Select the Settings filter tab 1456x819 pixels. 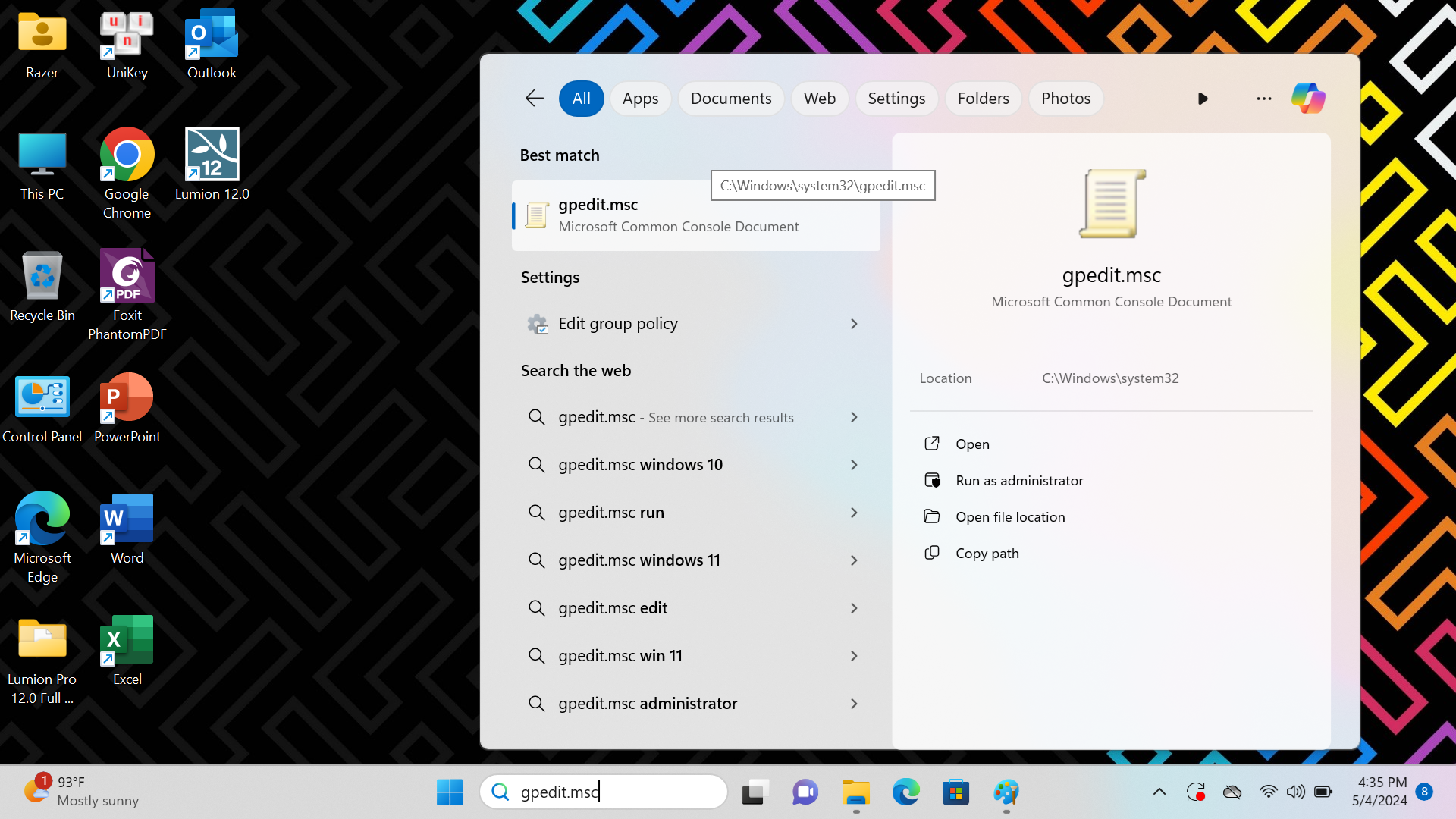click(x=896, y=99)
